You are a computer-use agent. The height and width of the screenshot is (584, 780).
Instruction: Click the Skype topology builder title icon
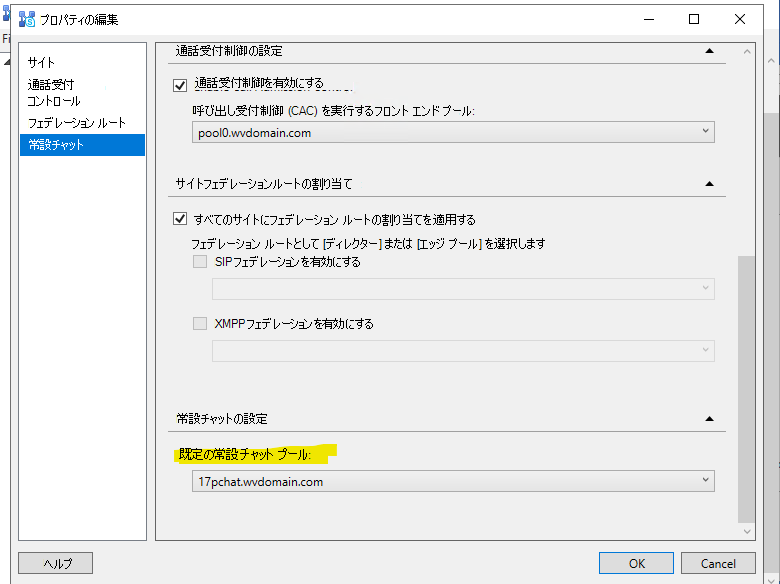tap(27, 19)
